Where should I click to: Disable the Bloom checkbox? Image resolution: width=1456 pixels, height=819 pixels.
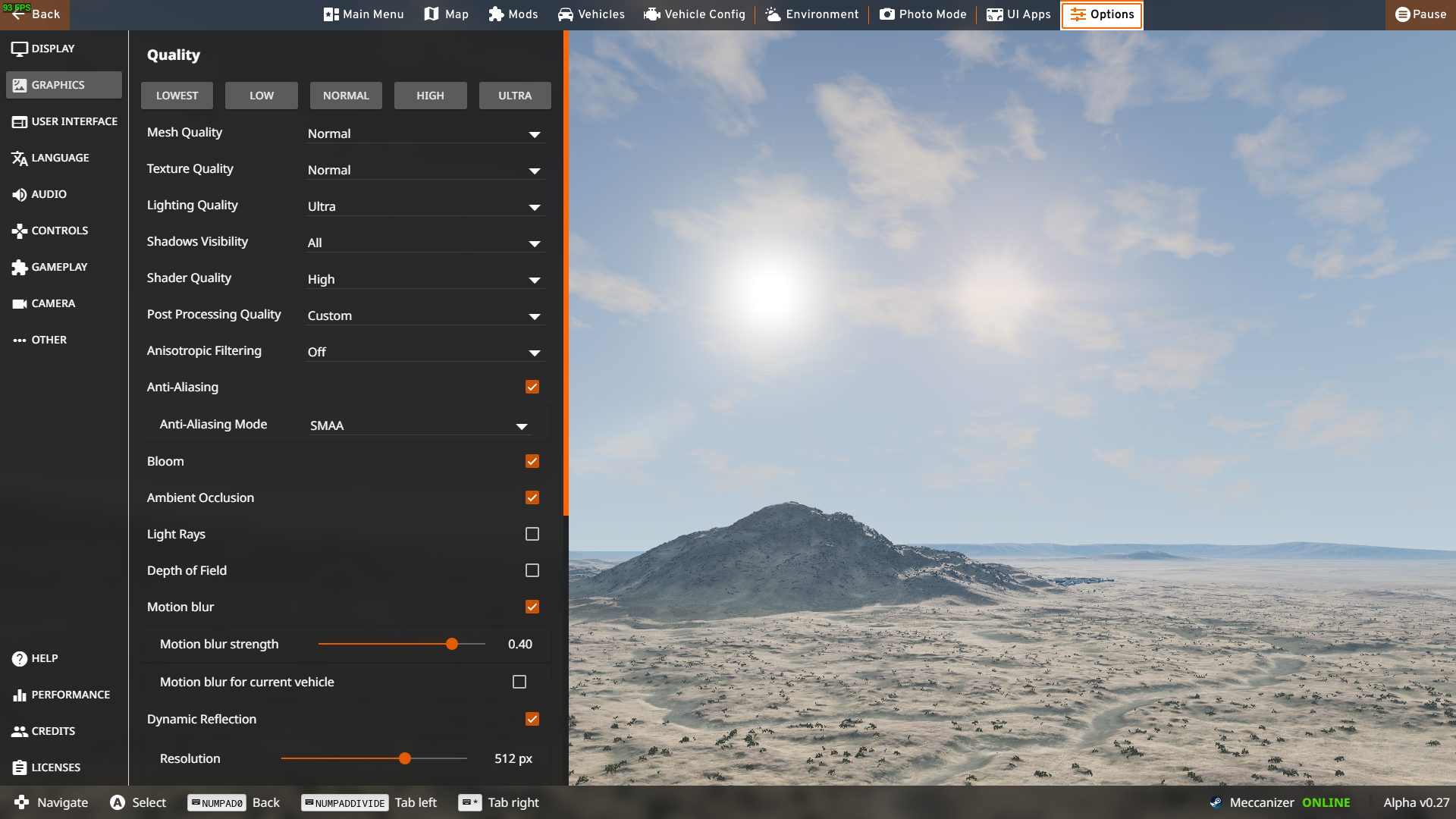click(532, 461)
